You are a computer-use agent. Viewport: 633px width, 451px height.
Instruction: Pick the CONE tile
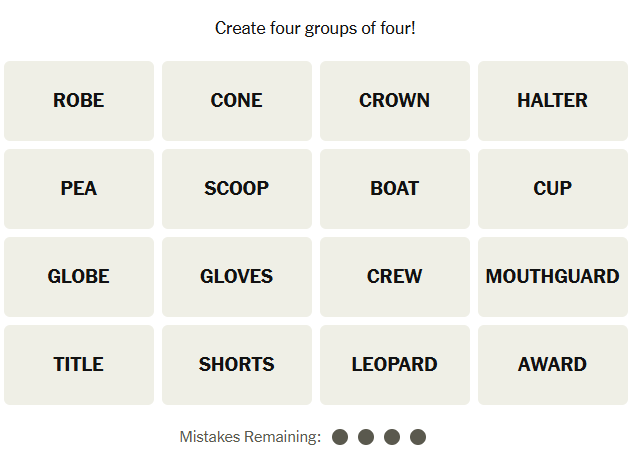coord(237,101)
